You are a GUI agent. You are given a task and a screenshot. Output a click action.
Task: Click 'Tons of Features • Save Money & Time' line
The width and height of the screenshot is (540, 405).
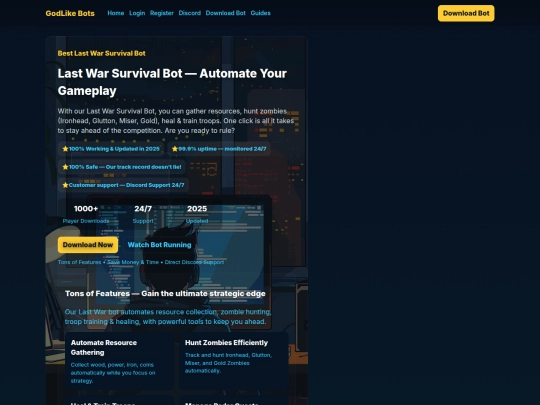coord(141,262)
